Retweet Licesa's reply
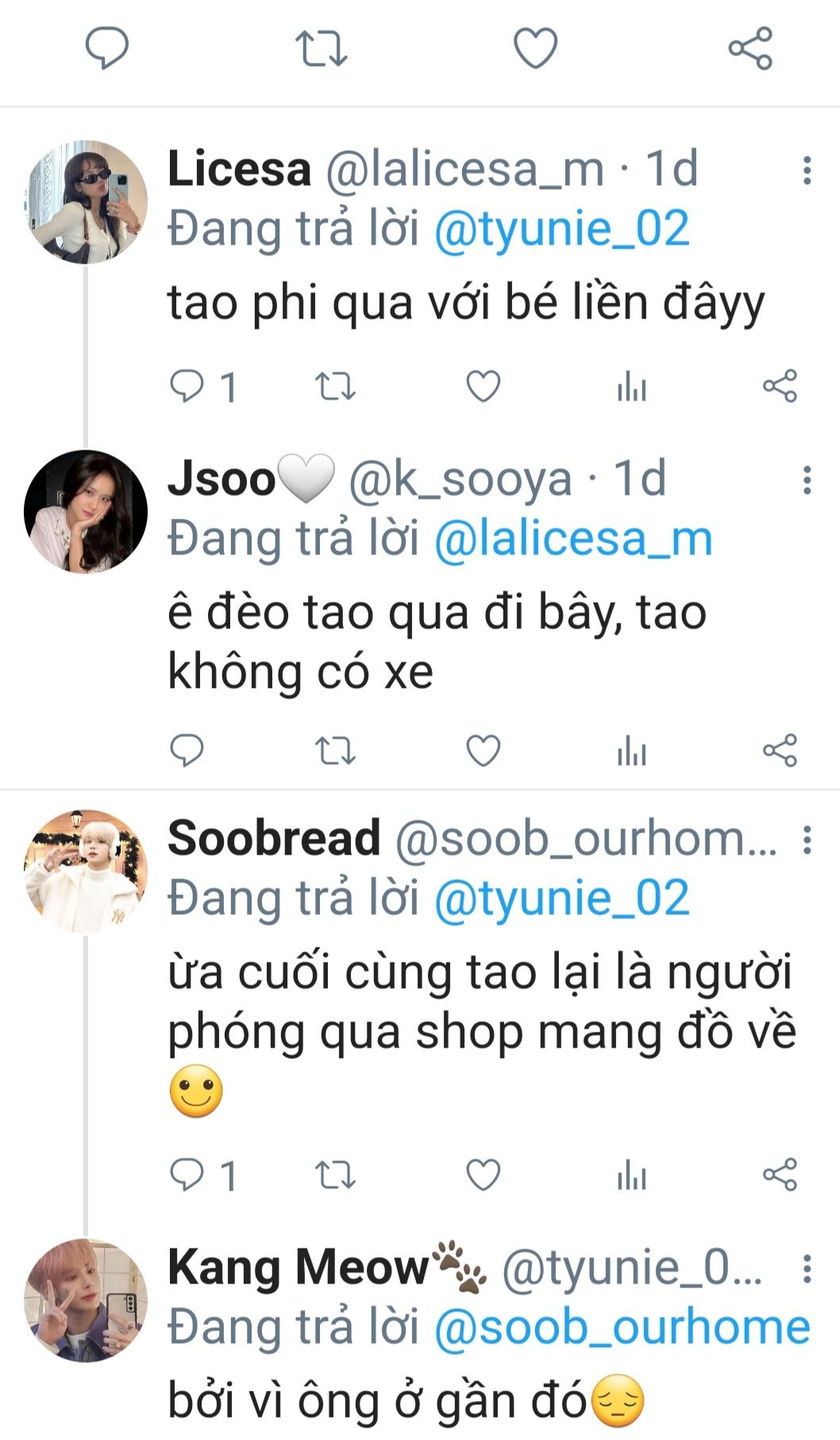This screenshot has width=840, height=1440. [x=335, y=387]
